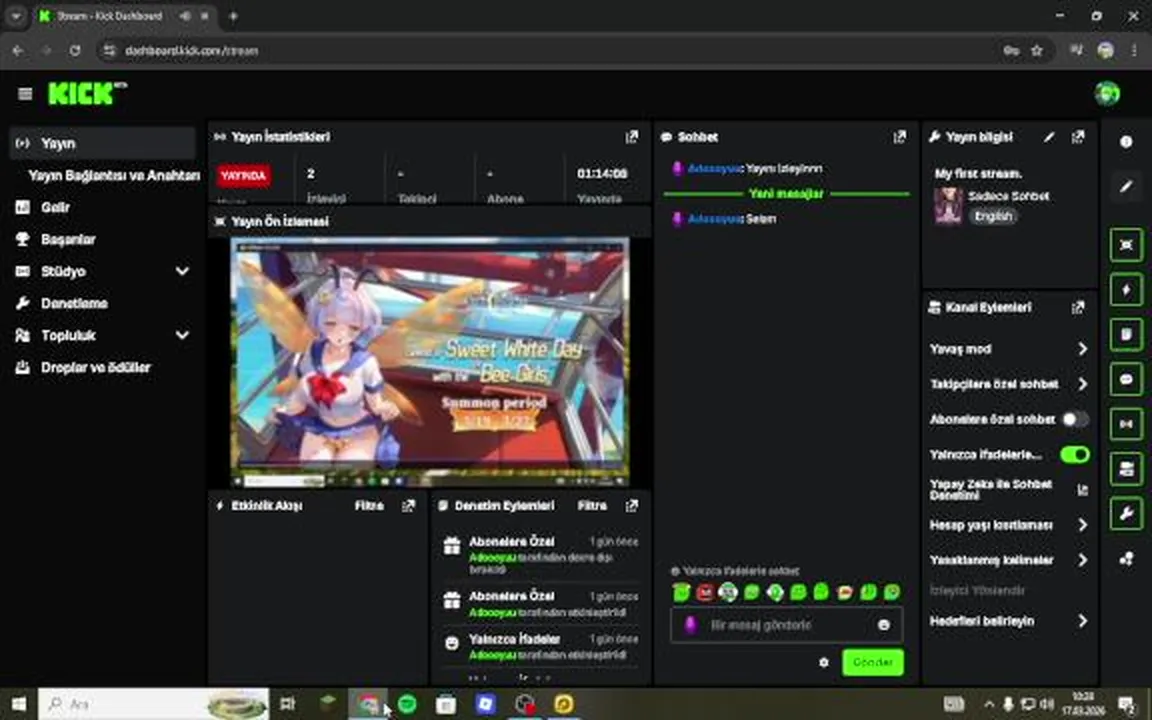
Task: Open the hamburger menu next to KICK logo
Action: click(x=25, y=93)
